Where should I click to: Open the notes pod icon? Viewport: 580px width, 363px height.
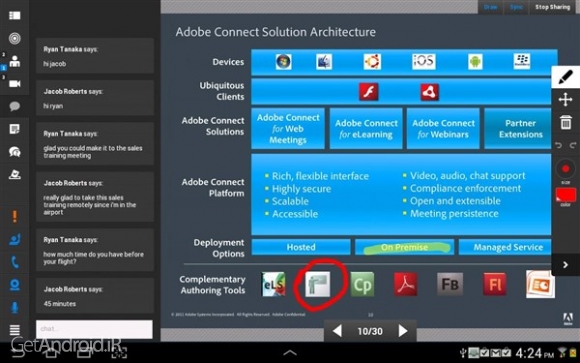click(x=14, y=129)
